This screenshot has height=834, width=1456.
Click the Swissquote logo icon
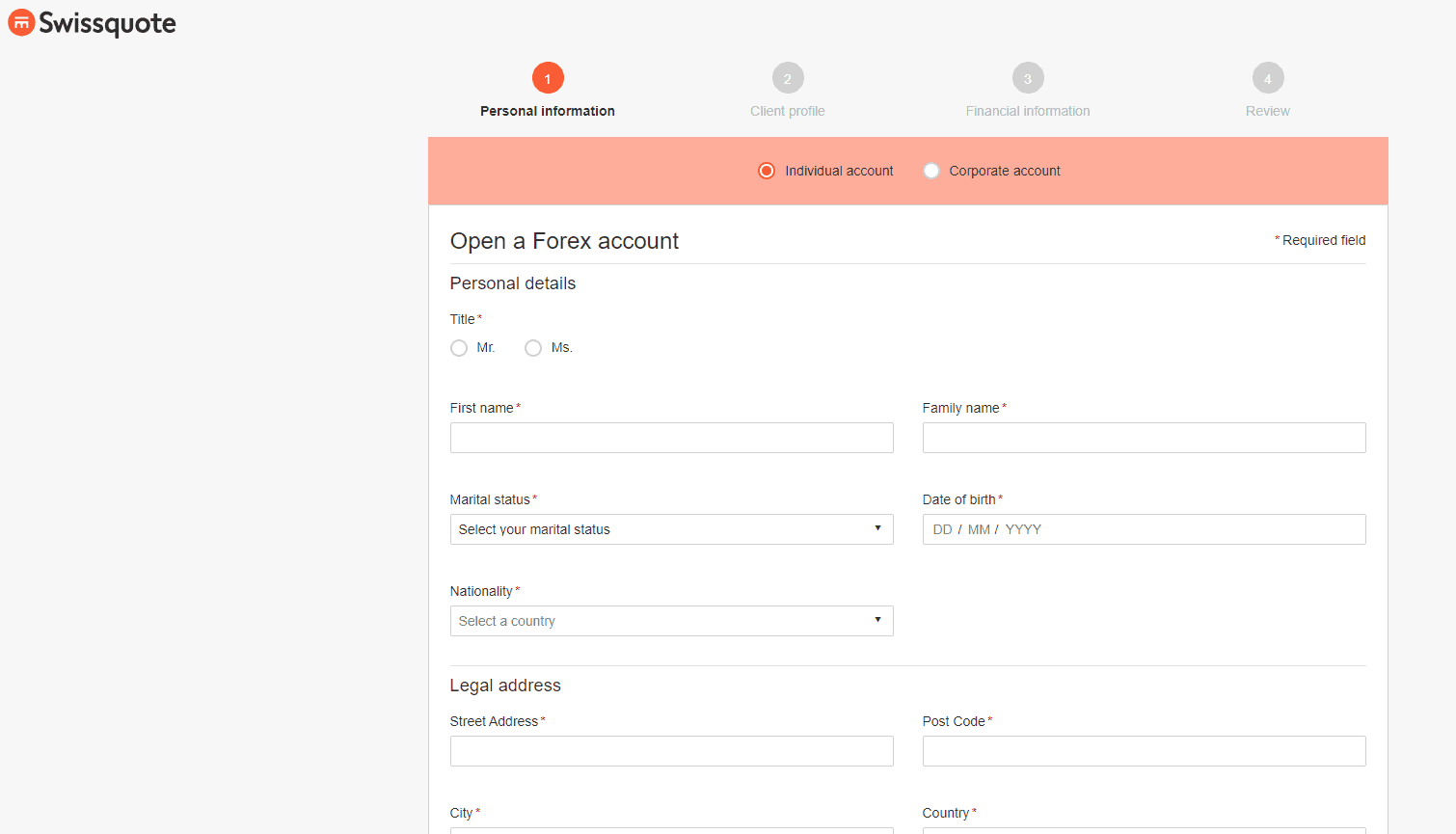pyautogui.click(x=21, y=21)
